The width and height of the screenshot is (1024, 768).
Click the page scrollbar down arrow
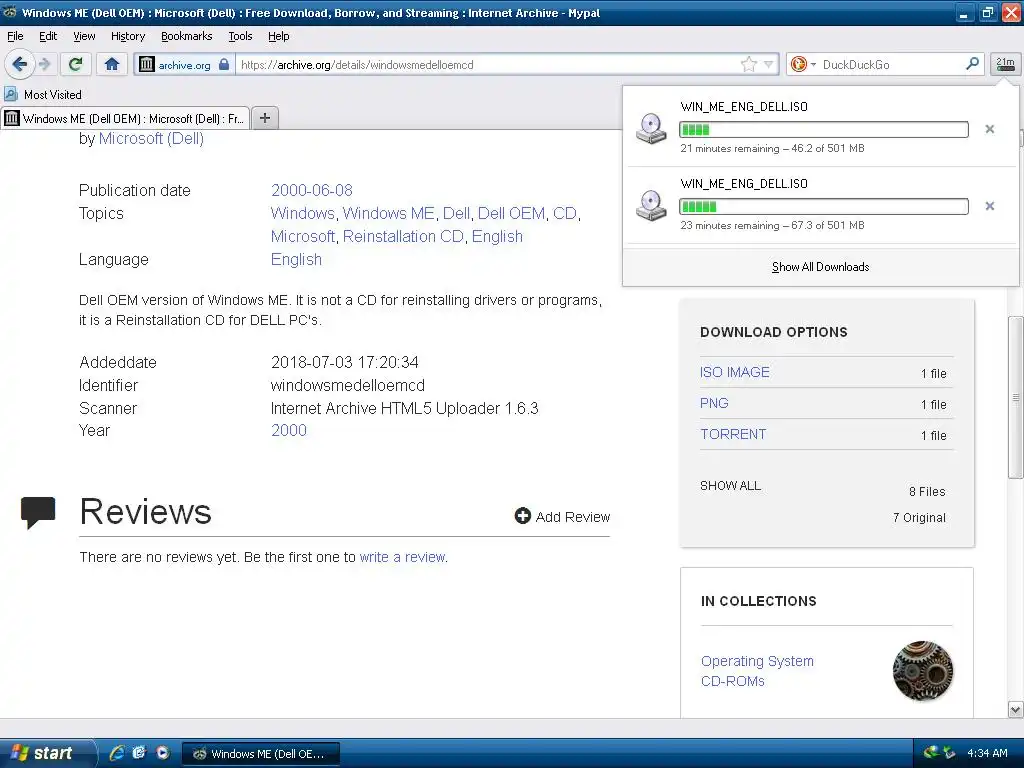1016,709
